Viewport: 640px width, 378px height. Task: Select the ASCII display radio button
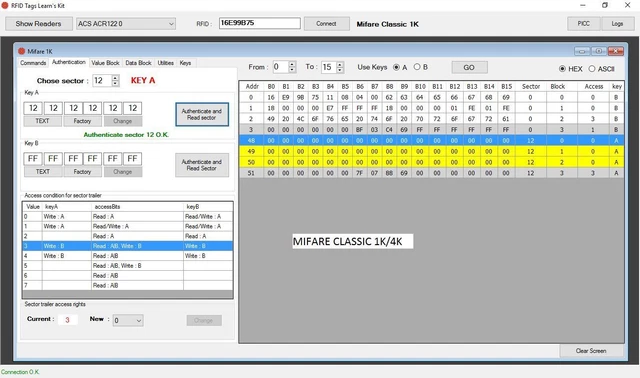point(592,69)
